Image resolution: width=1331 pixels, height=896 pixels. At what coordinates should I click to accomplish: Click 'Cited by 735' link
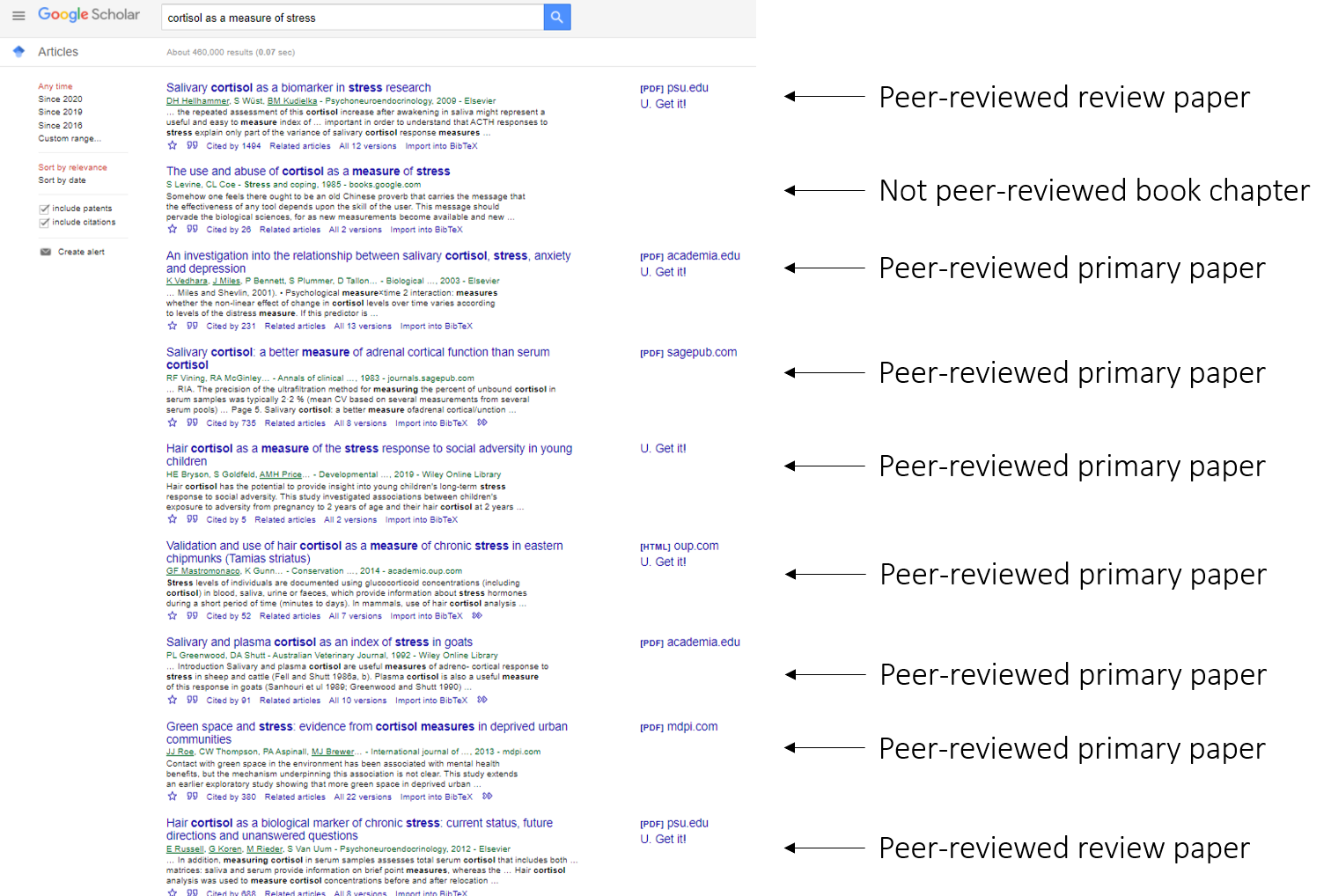231,423
